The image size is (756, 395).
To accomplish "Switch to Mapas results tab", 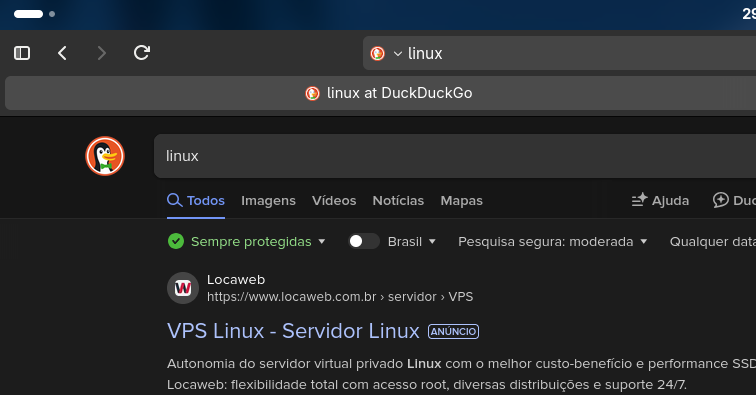I will pos(461,201).
